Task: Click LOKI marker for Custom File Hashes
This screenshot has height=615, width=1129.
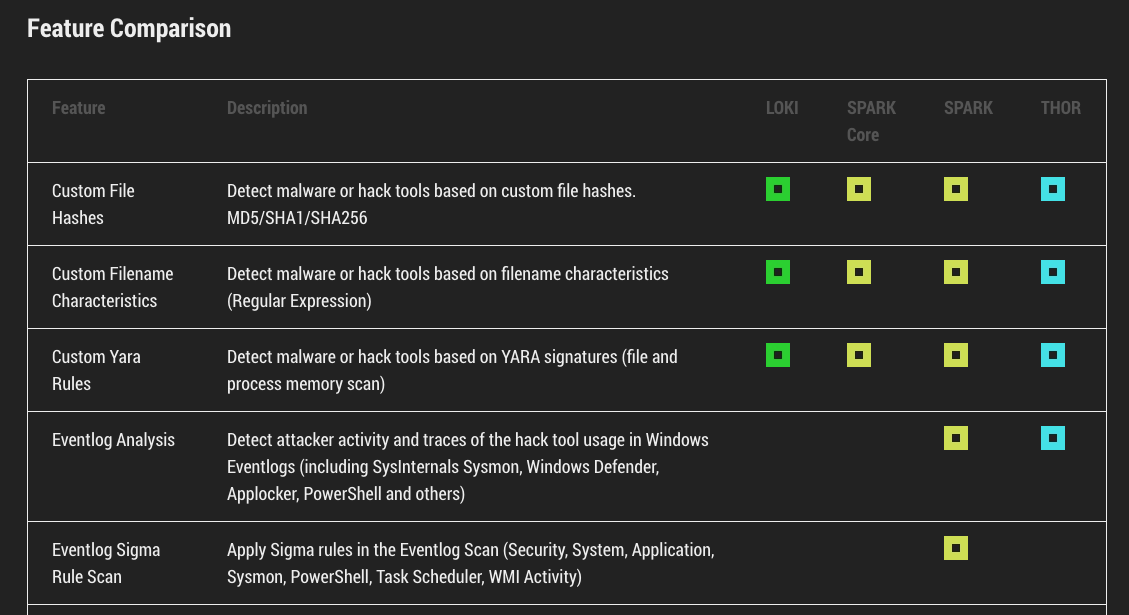Action: 778,189
